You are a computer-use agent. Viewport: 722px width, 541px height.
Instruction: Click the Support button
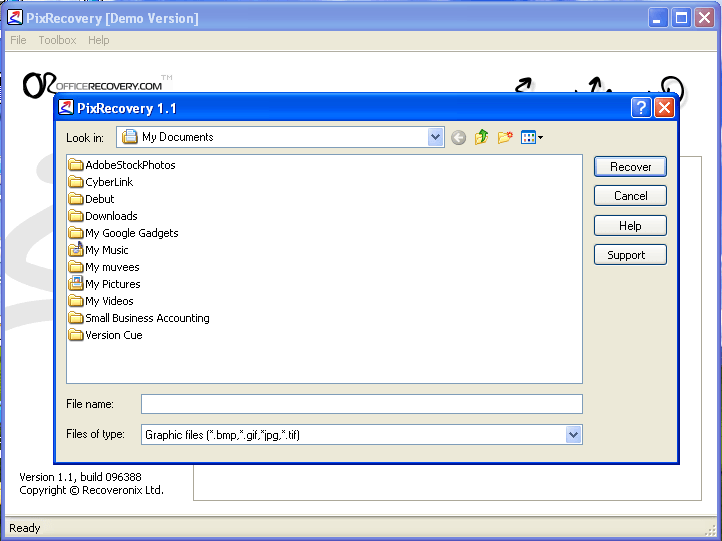[x=630, y=255]
